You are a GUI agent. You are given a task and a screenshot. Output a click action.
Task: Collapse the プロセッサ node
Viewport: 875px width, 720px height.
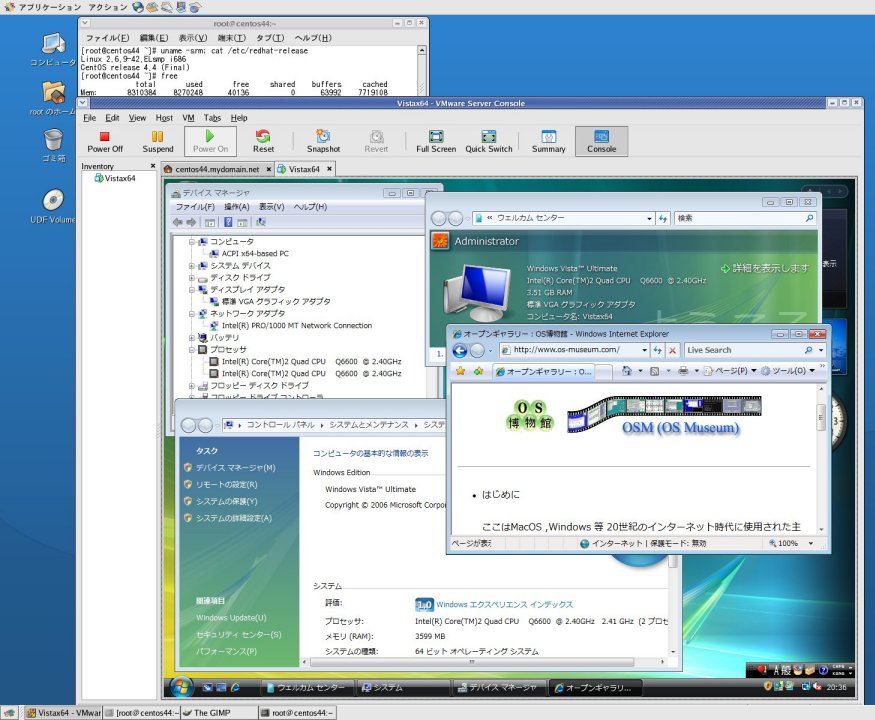(191, 350)
